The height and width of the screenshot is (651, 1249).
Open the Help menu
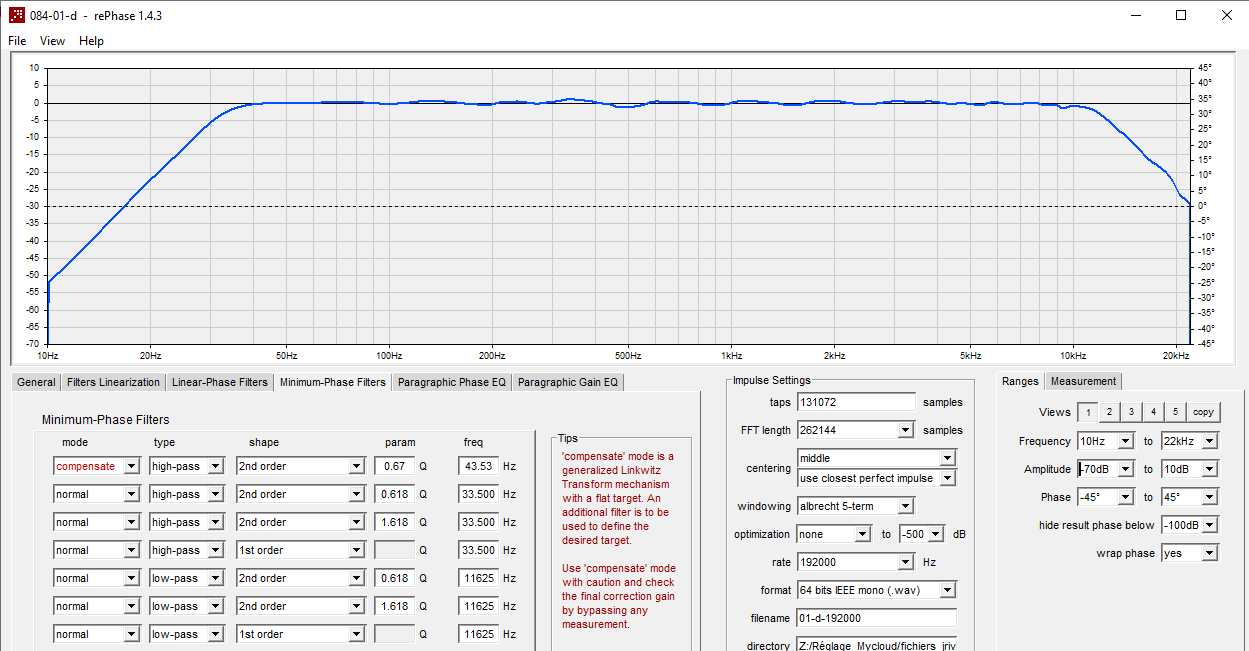pyautogui.click(x=91, y=41)
